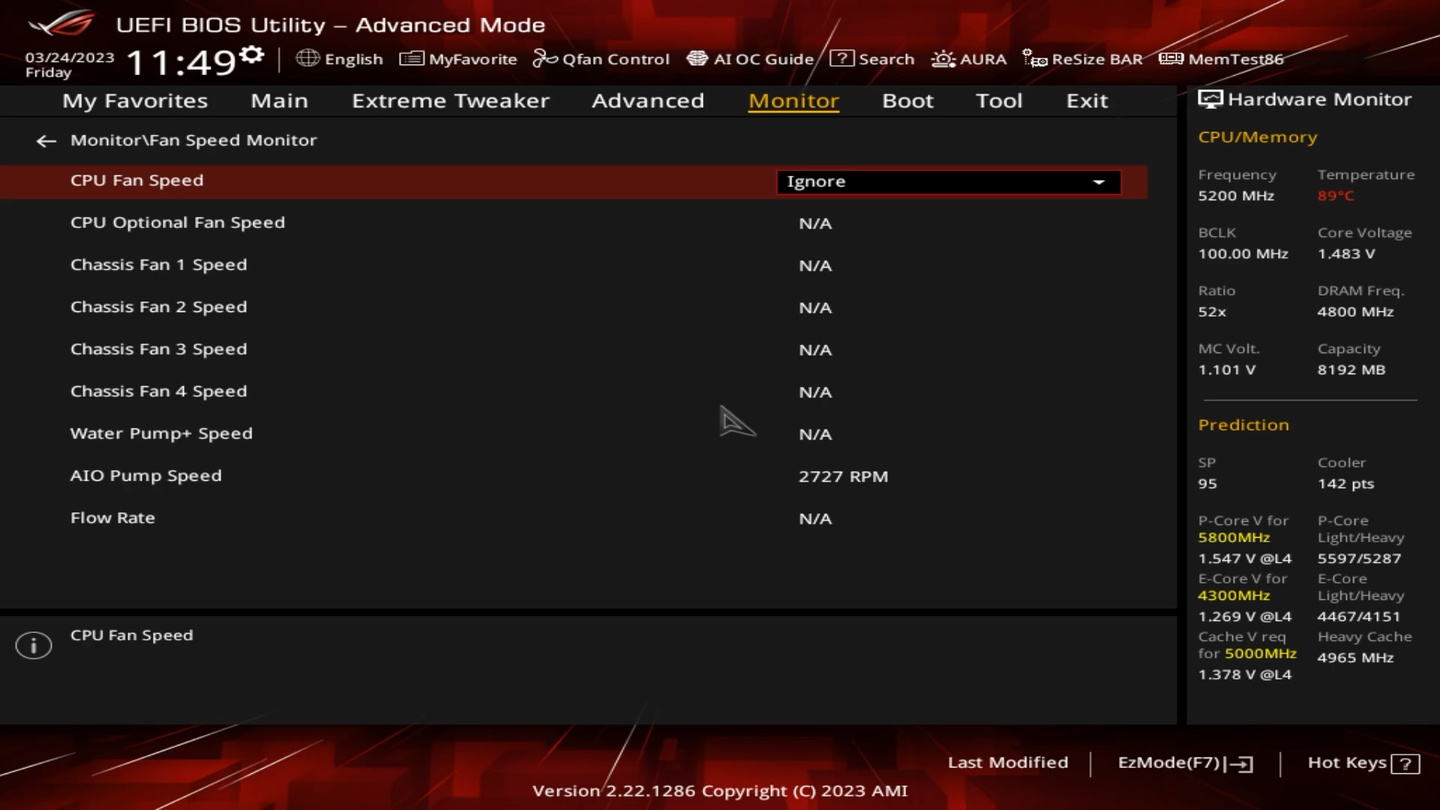Open the AURA lighting settings
1440x810 pixels.
(x=968, y=59)
